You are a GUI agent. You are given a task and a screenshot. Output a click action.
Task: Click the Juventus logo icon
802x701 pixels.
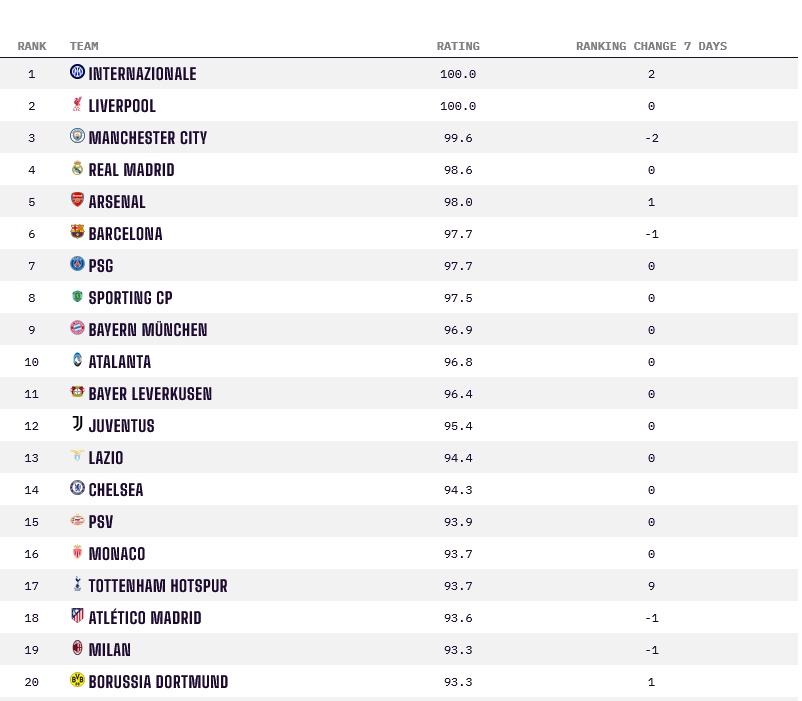(x=77, y=424)
